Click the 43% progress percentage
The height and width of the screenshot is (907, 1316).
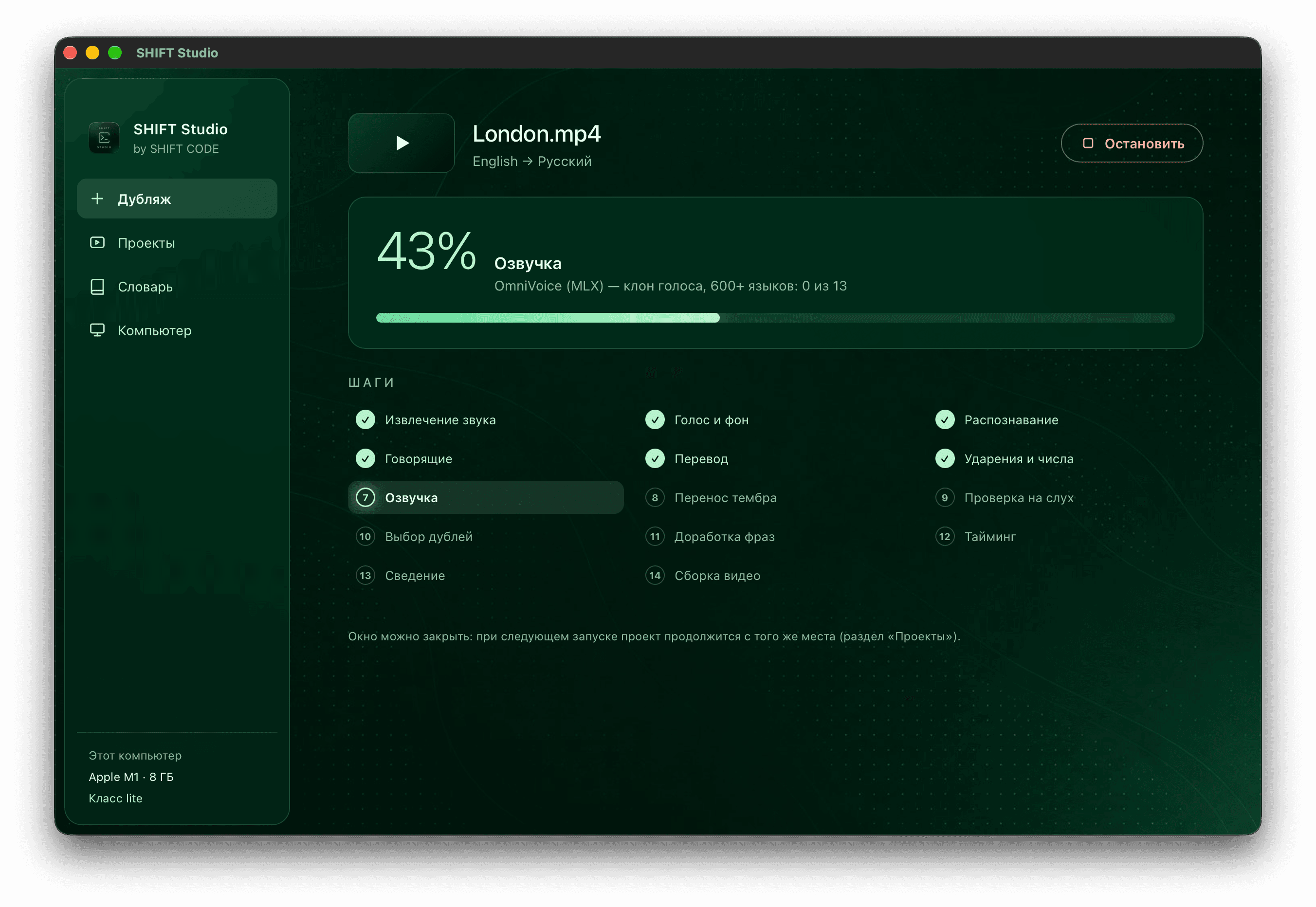[x=426, y=251]
